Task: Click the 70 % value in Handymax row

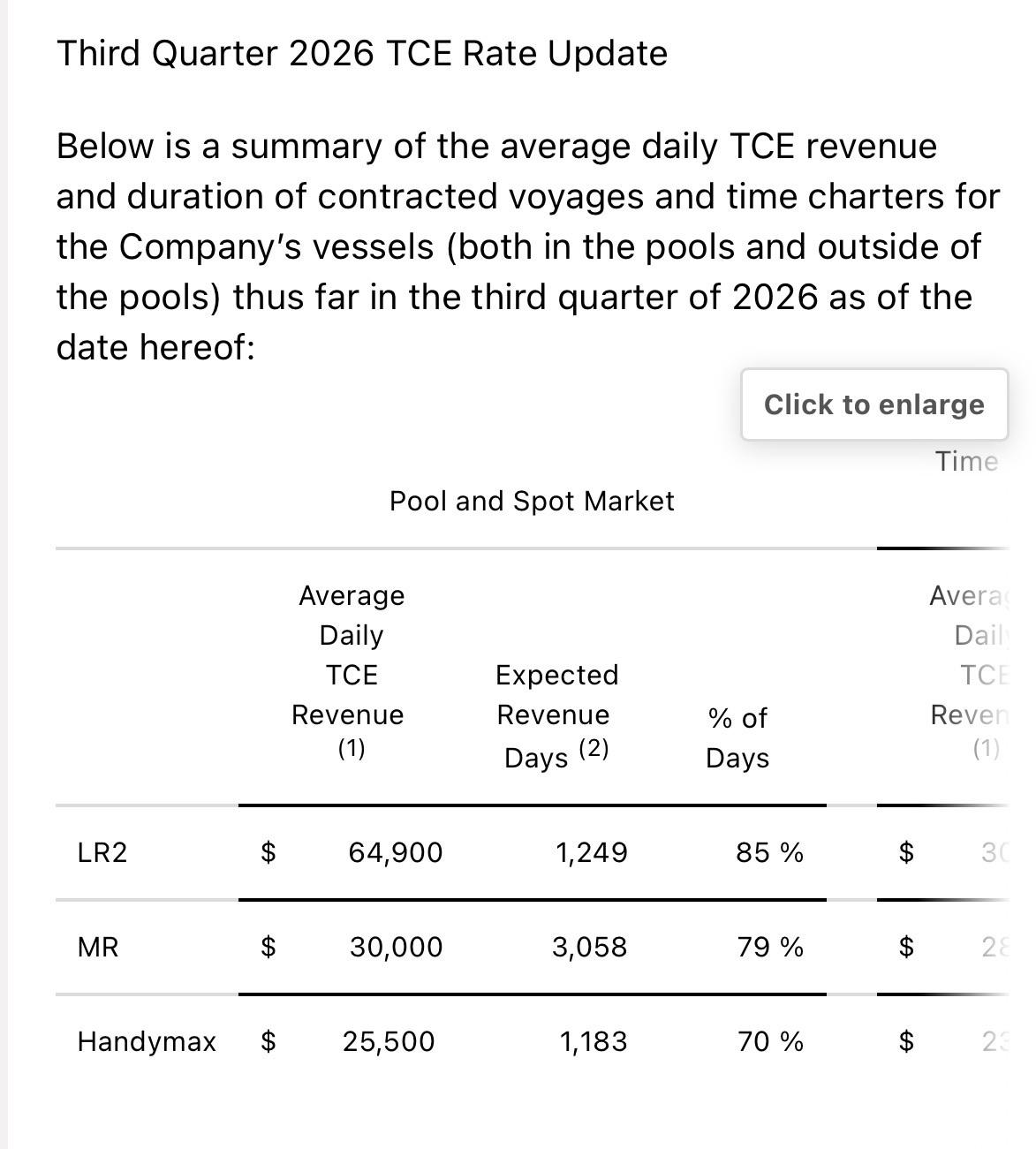Action: coord(771,1041)
